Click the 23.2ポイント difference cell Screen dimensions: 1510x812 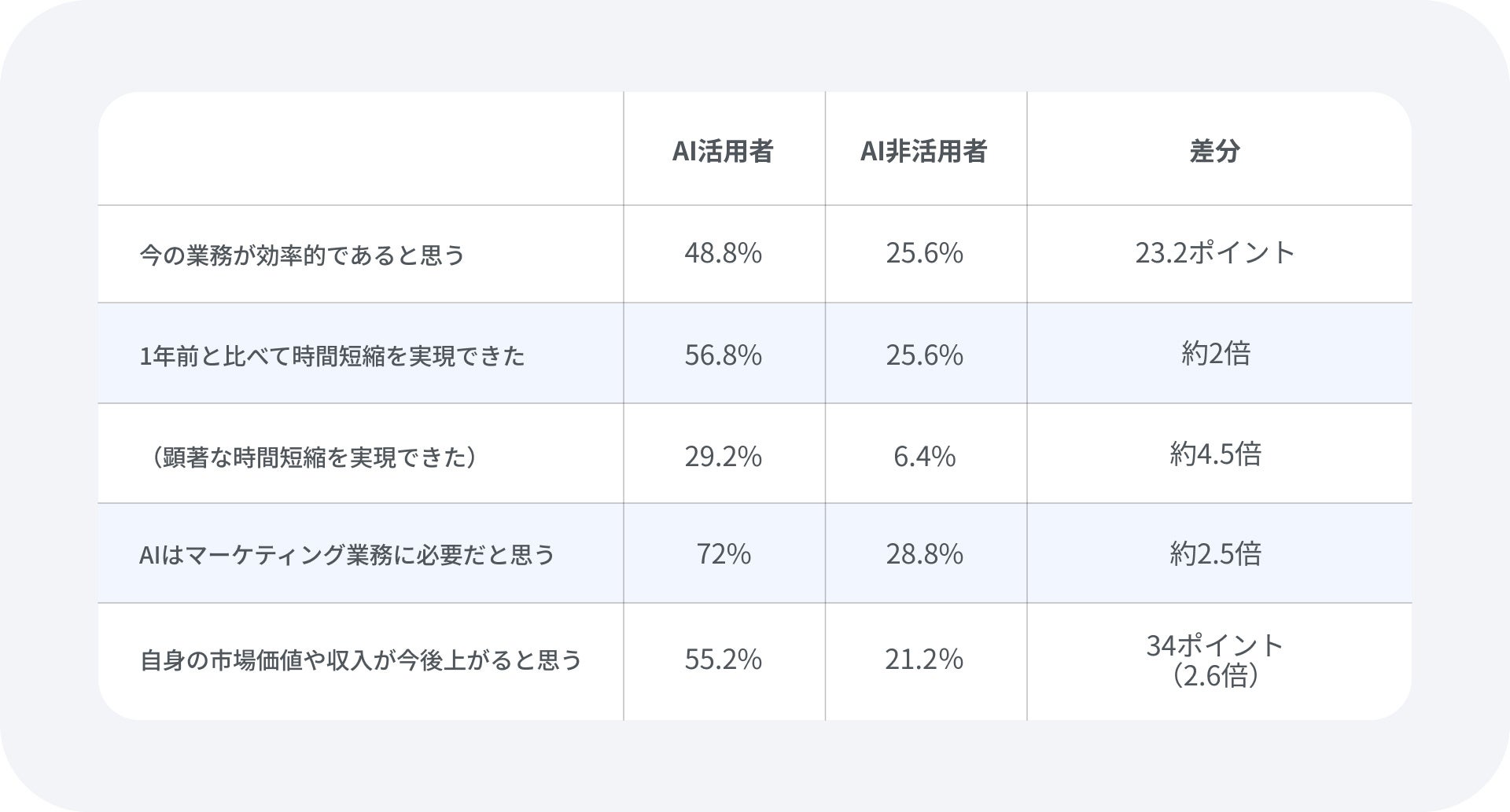(1215, 252)
